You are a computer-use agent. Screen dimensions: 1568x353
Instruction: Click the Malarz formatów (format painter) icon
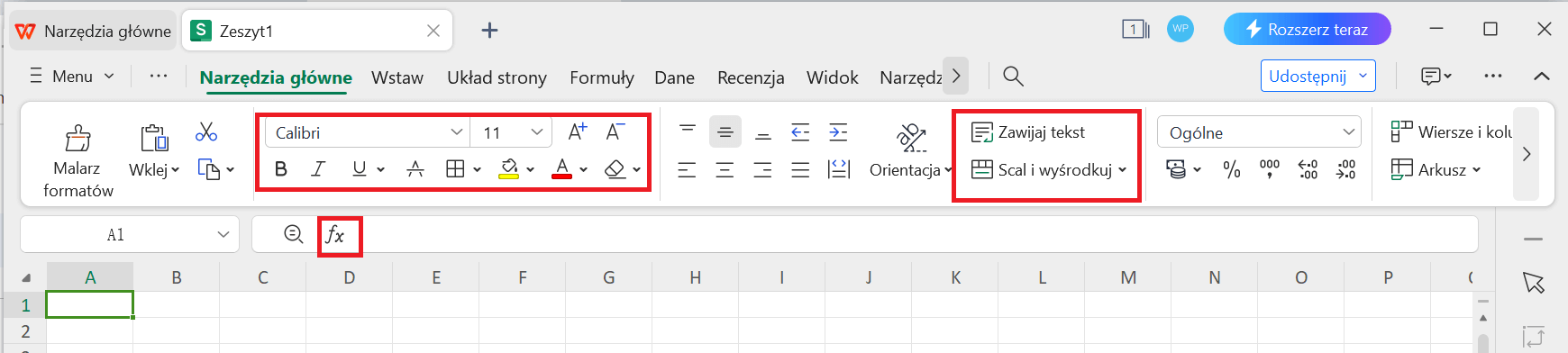77,138
